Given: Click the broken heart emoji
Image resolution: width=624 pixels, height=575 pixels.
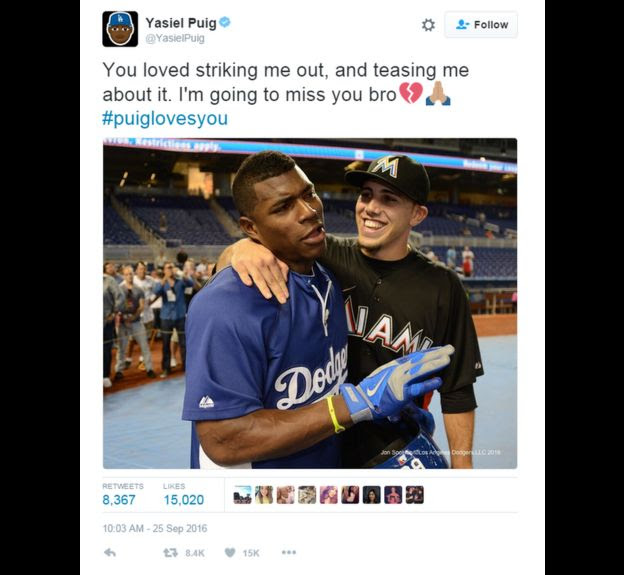Looking at the screenshot, I should pyautogui.click(x=411, y=93).
